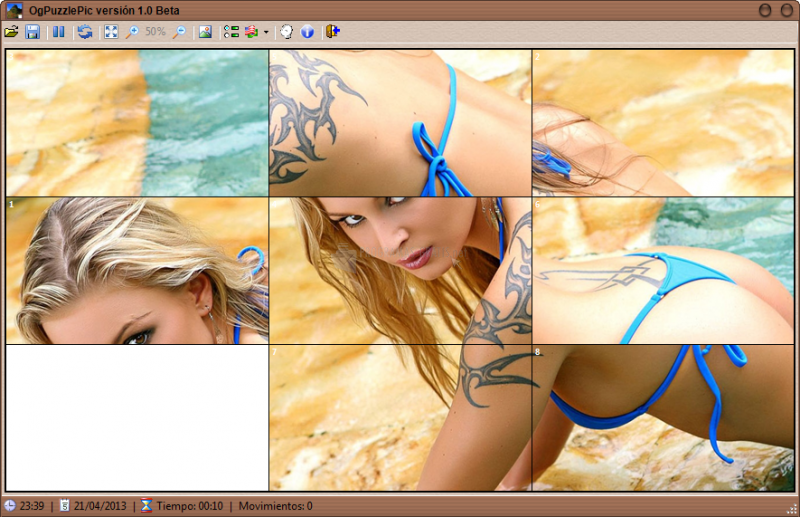The height and width of the screenshot is (517, 800).
Task: Click the Movimientos: 0 counter
Action: [276, 506]
